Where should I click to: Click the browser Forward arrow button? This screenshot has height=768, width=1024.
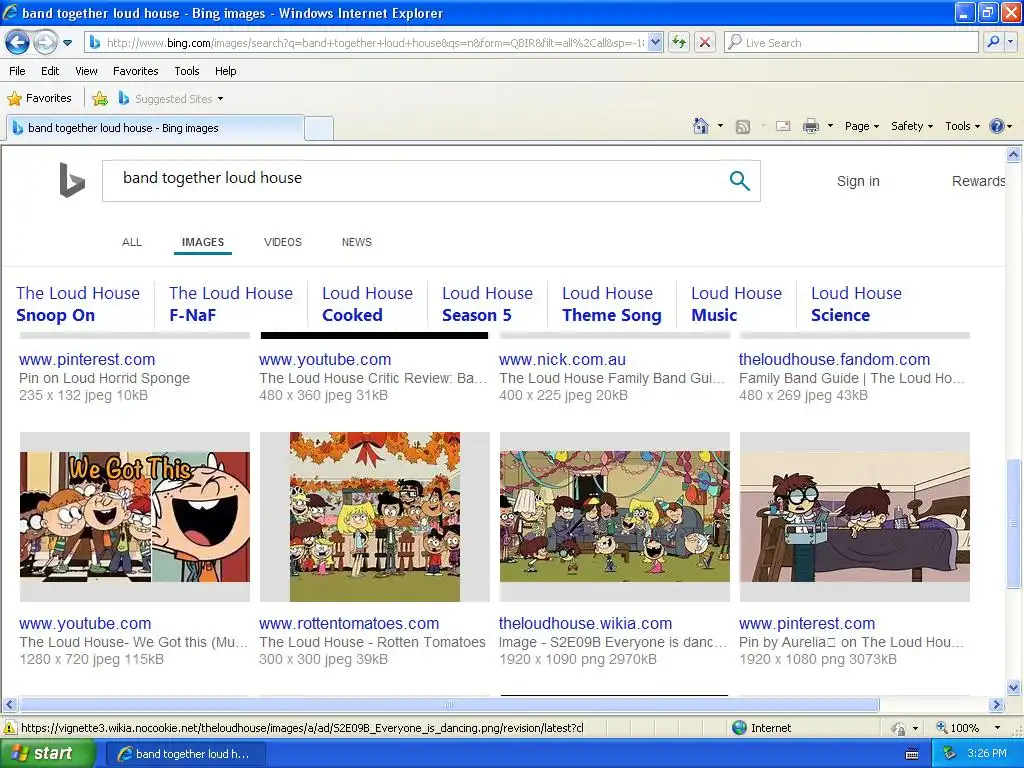44,42
